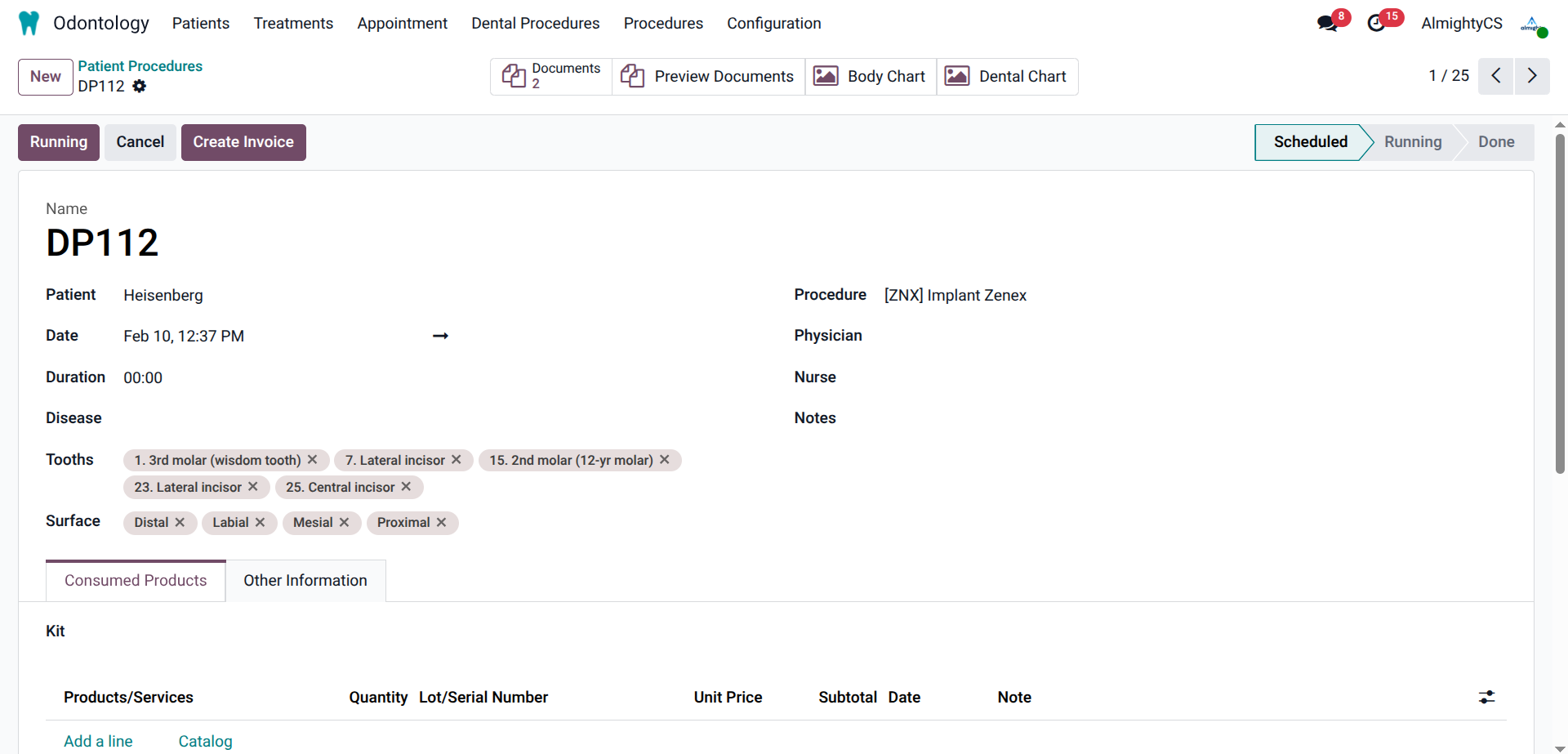1568x754 pixels.
Task: Click the Odontology tooth logo icon
Action: coord(29,23)
